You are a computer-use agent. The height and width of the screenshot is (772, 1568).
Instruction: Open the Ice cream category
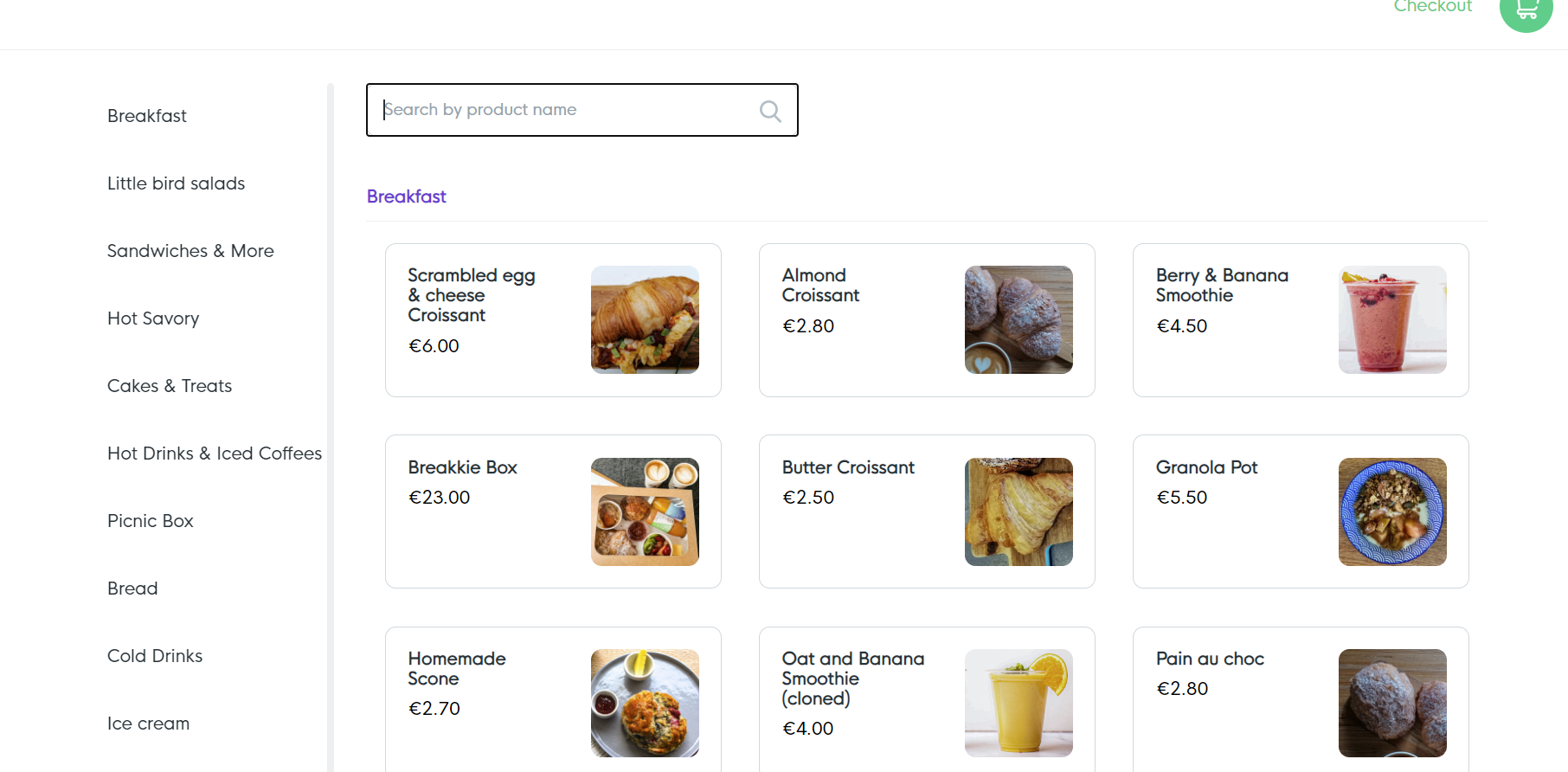148,723
